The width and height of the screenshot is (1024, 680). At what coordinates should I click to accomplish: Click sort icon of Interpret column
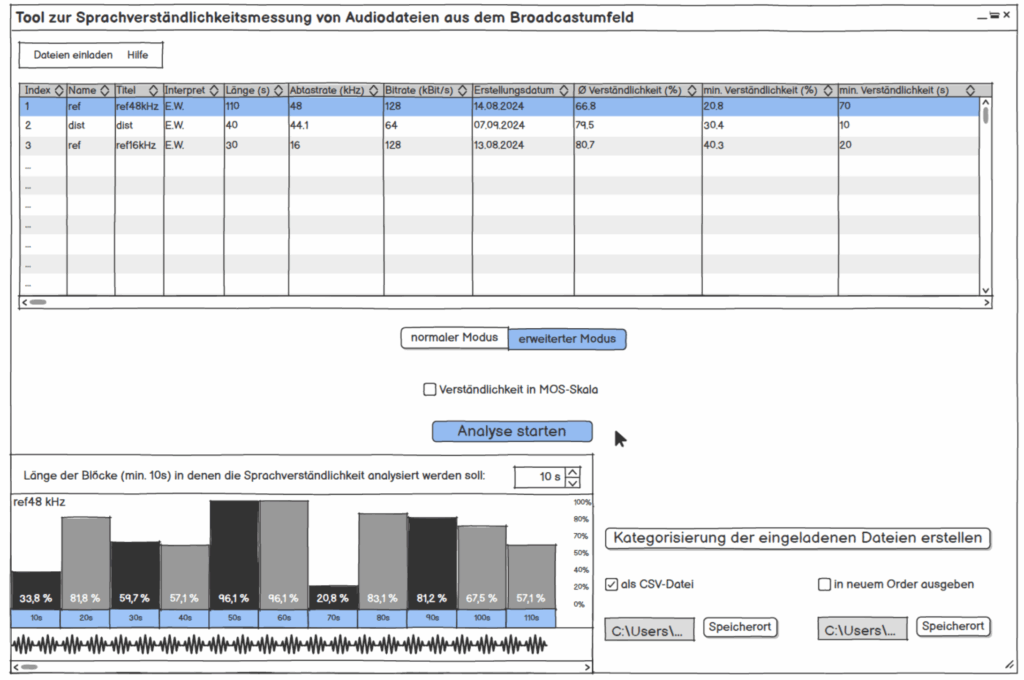214,90
